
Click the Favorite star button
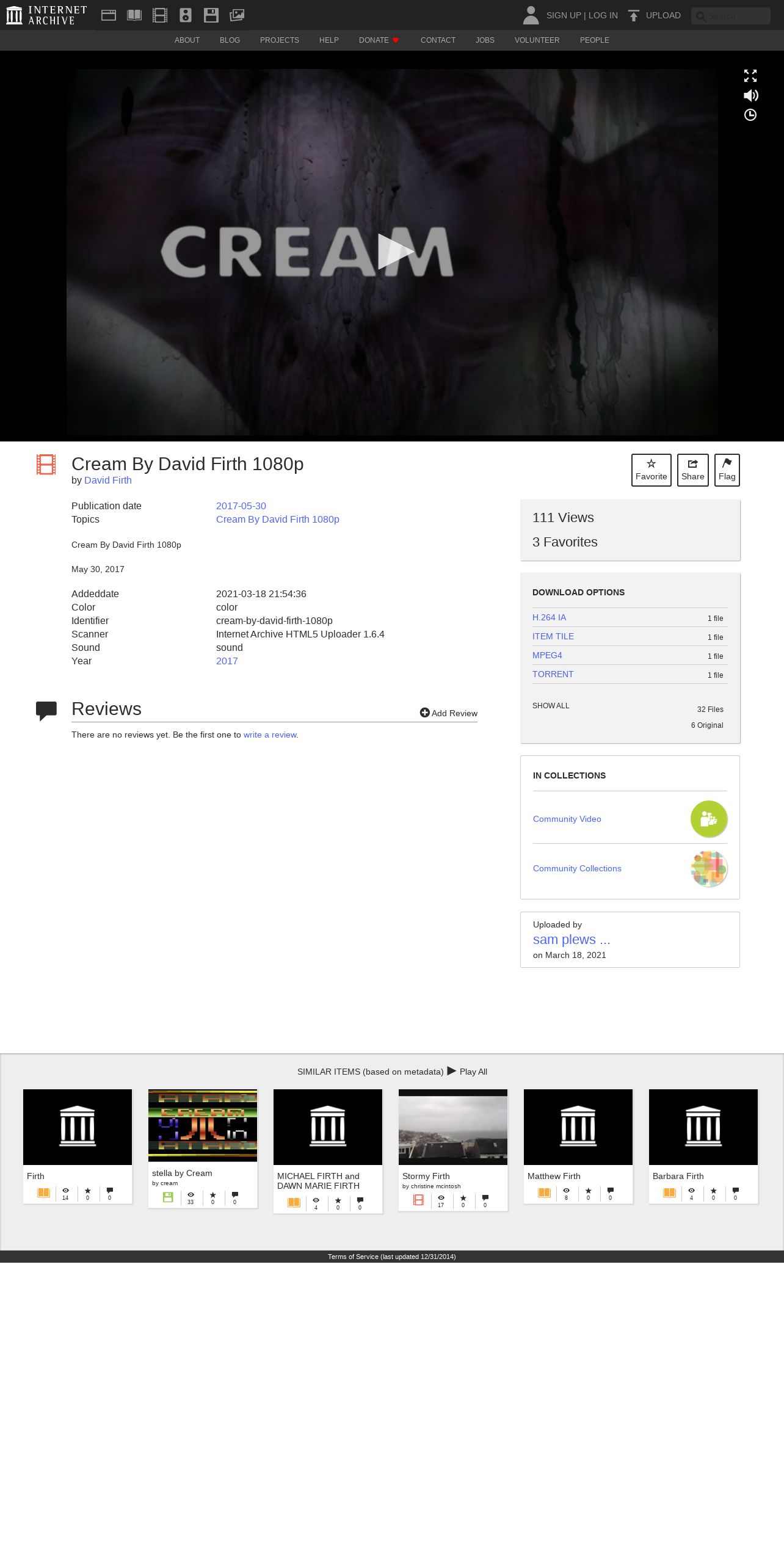click(x=652, y=470)
